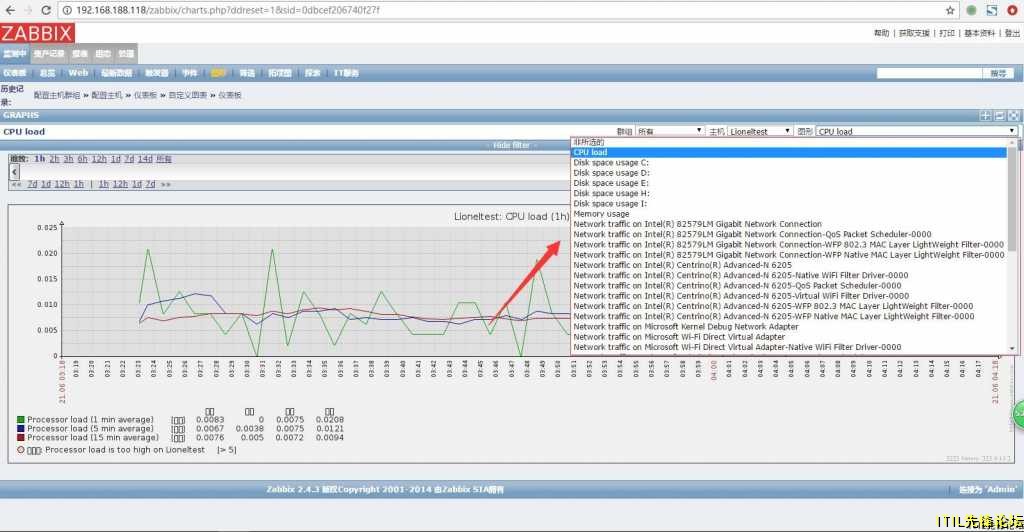The image size is (1024, 532).
Task: Click green Processor load 1 min legend swatch
Action: 21,420
